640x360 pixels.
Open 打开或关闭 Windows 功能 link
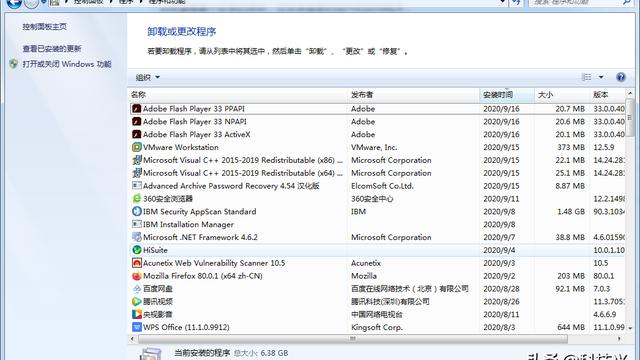pyautogui.click(x=67, y=64)
